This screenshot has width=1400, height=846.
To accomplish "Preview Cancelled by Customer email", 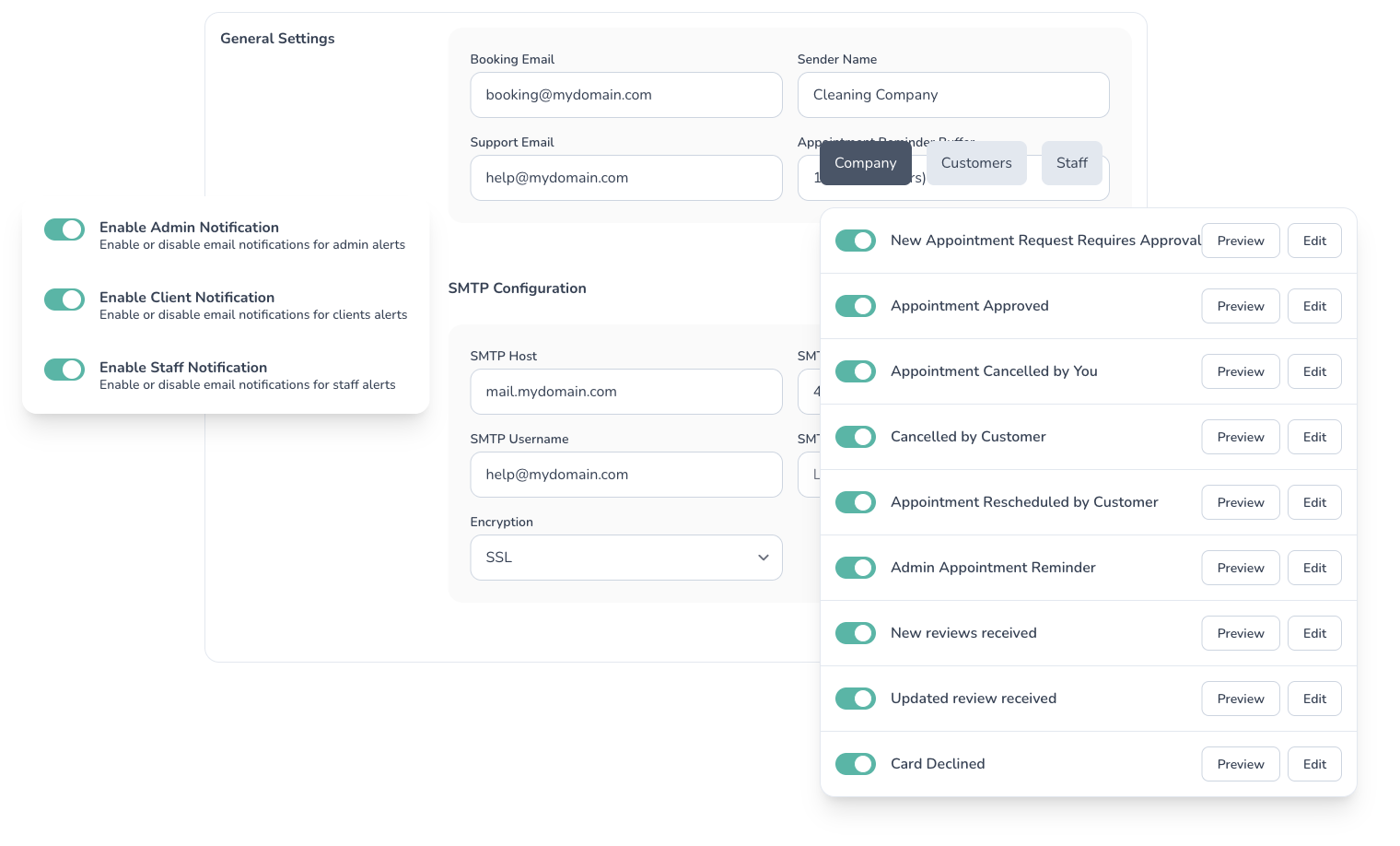I will pos(1241,437).
